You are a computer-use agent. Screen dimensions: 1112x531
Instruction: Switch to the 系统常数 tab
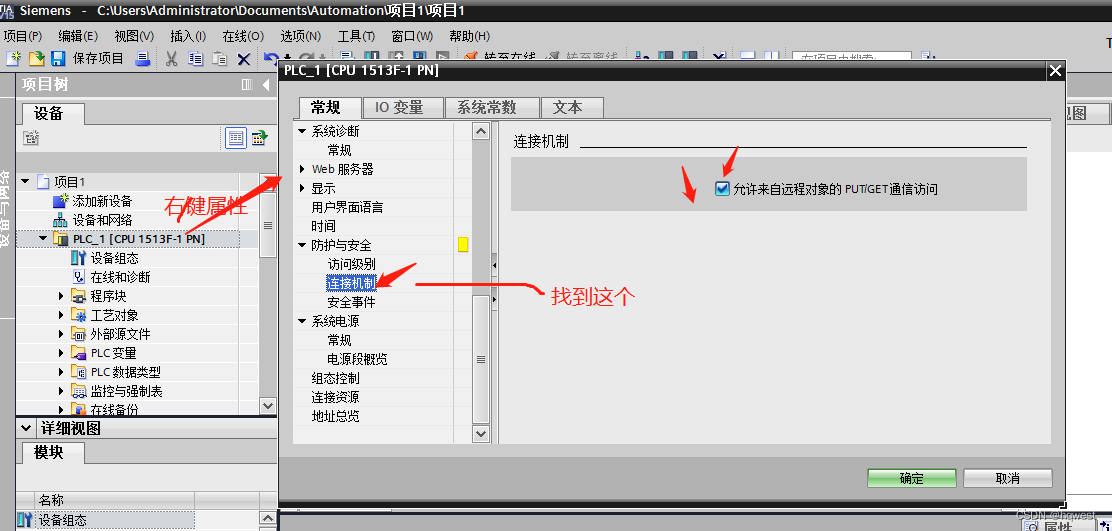[492, 108]
